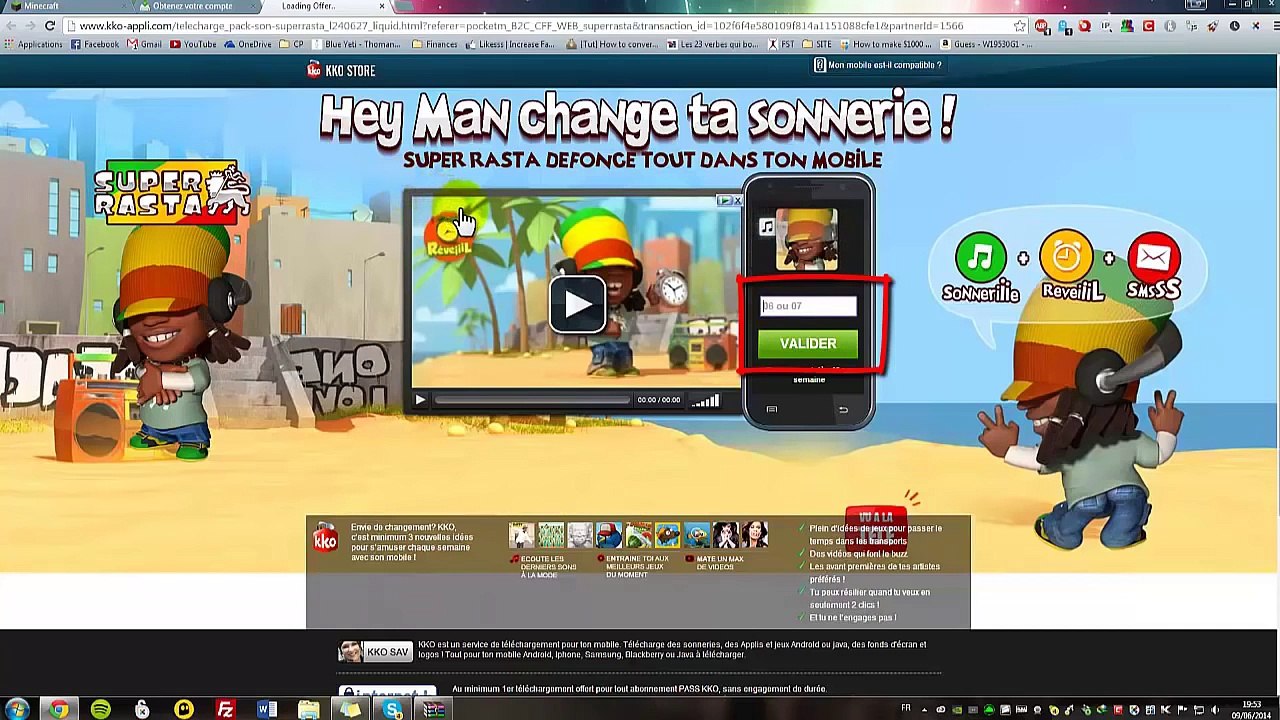Open the YouTube bookmark
Viewport: 1280px width, 720px height.
click(x=193, y=44)
